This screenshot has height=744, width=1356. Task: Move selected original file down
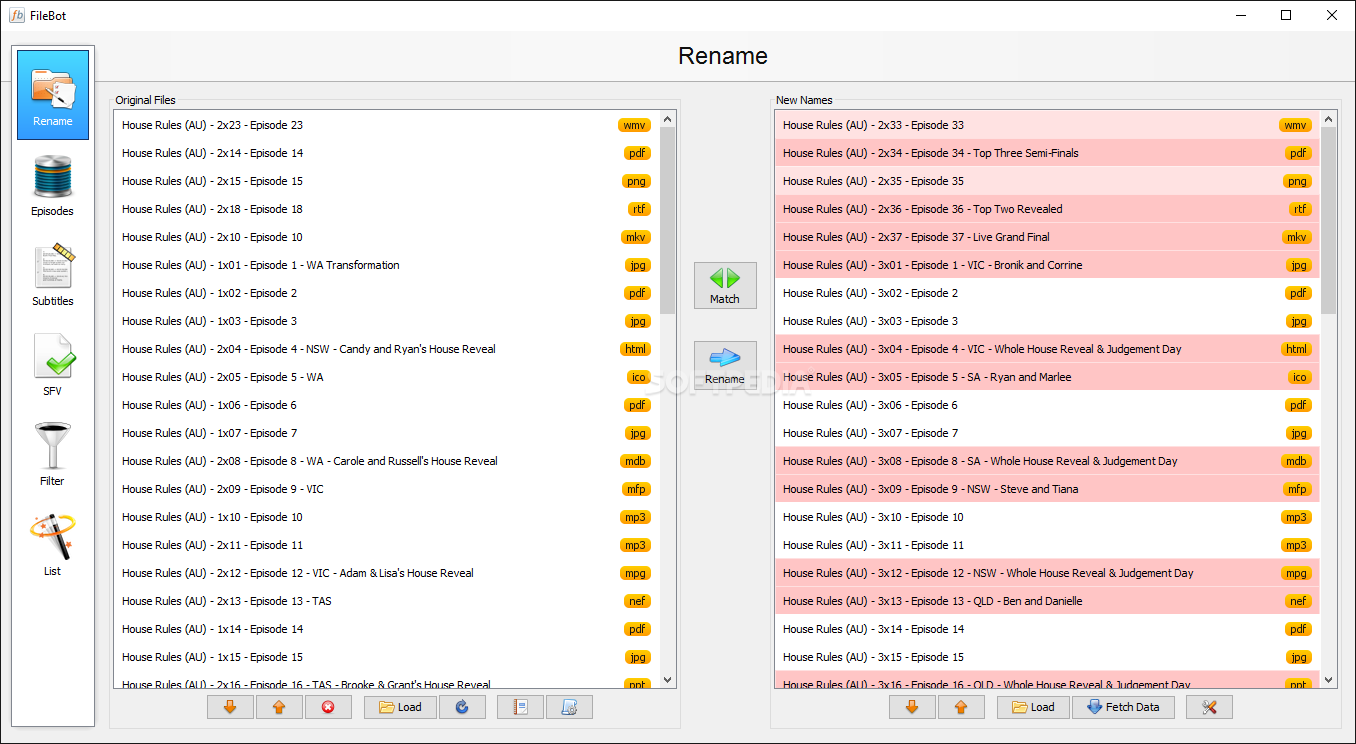230,707
